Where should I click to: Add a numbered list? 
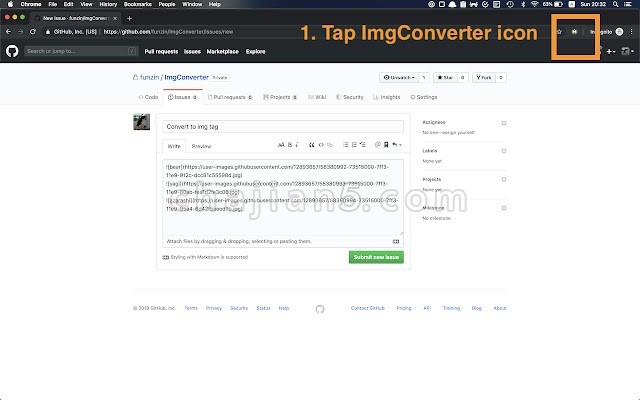(354, 144)
